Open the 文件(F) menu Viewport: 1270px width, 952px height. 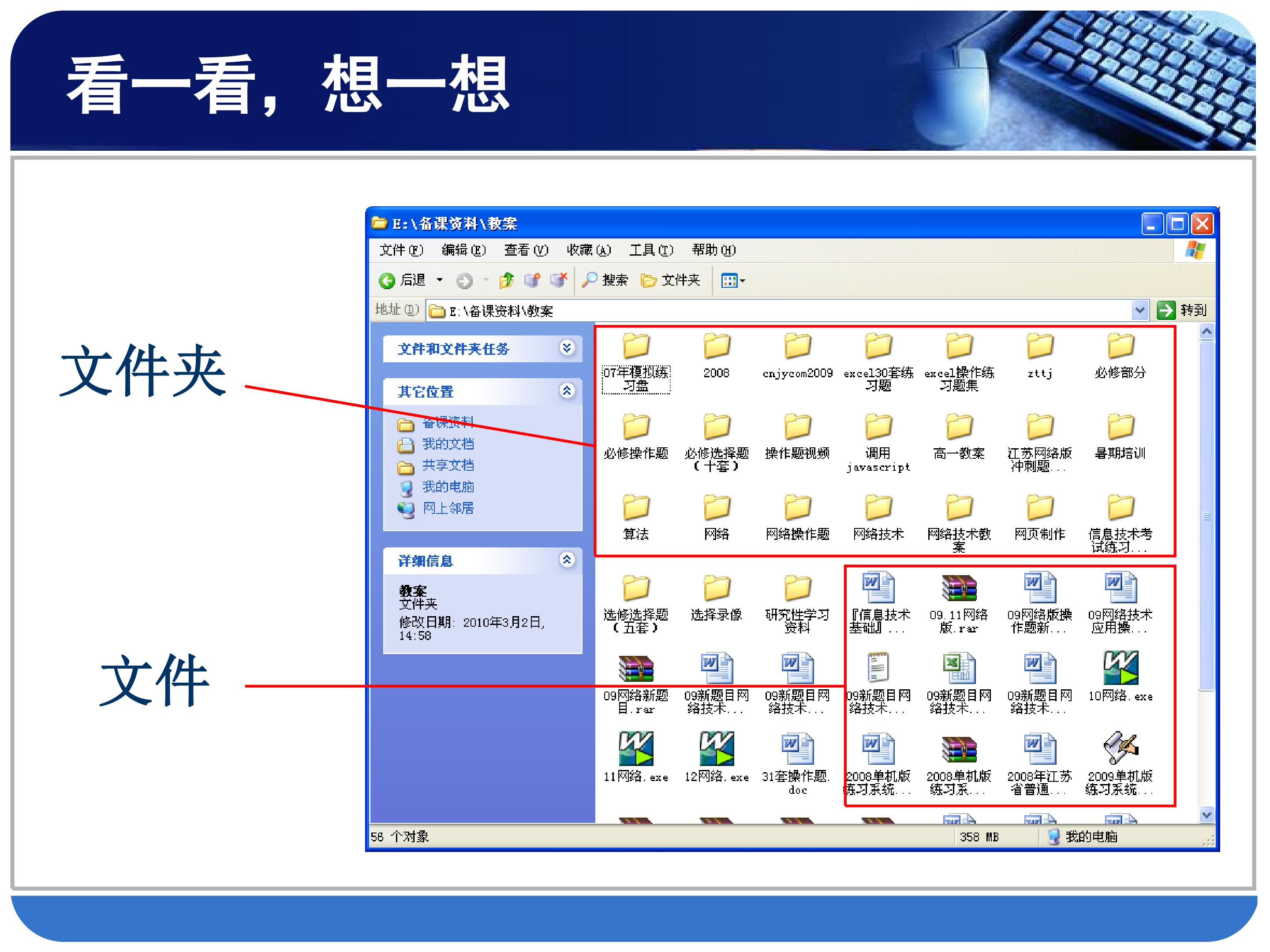pos(401,250)
